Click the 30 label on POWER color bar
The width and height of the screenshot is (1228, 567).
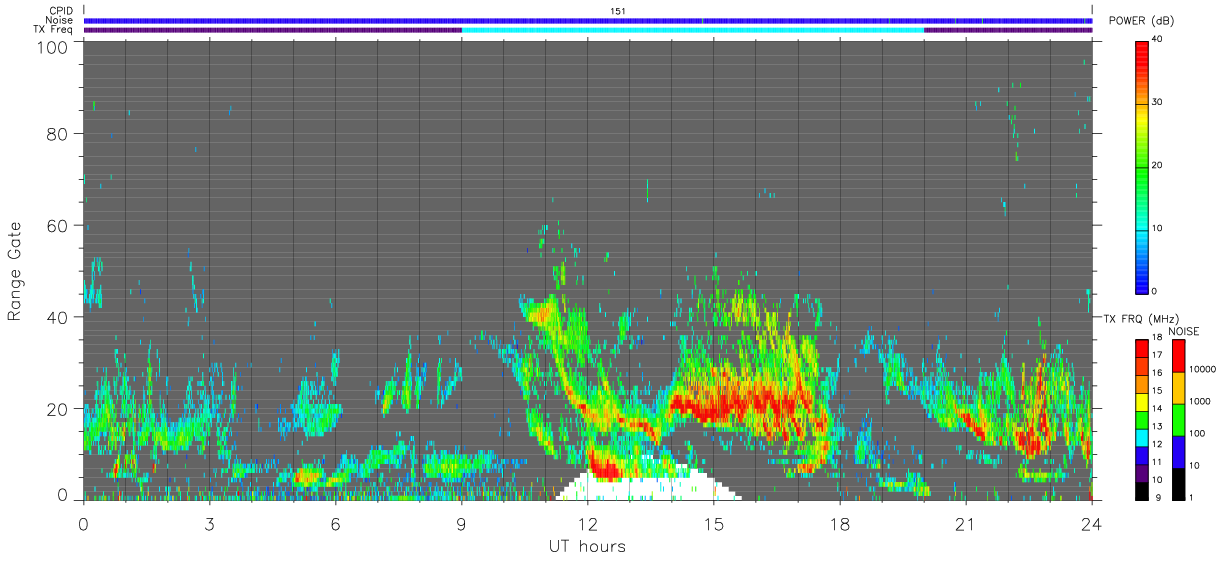[1156, 102]
